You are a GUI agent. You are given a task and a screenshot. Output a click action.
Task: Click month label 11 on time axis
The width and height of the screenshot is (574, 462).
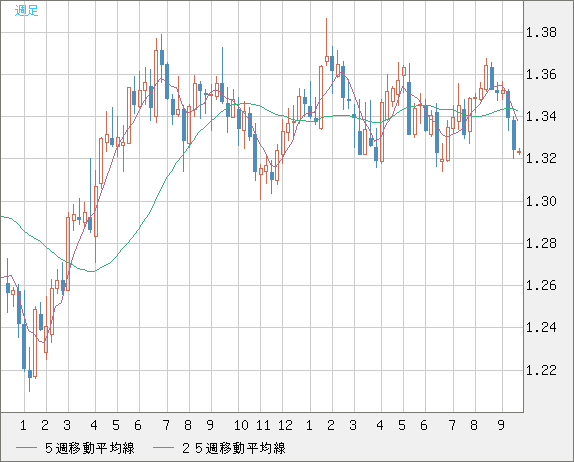coord(263,425)
